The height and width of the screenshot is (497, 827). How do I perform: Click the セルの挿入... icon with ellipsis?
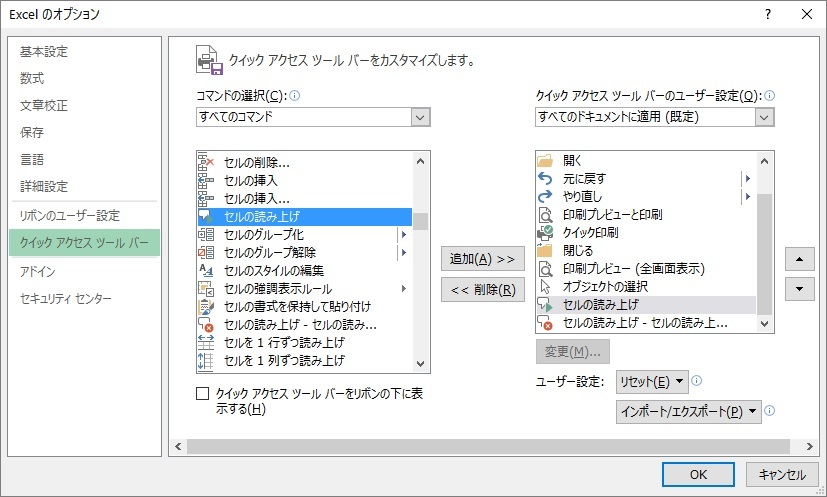[206, 198]
